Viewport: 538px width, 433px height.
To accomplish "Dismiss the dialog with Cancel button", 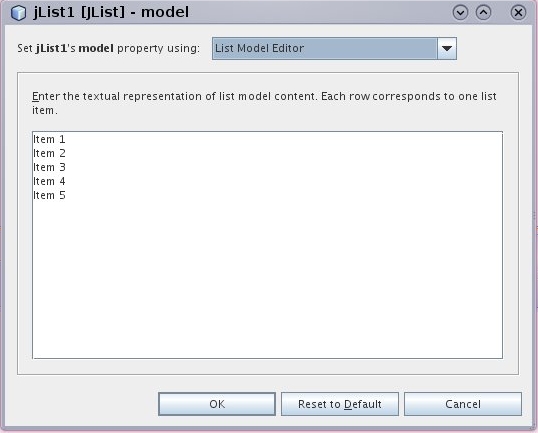I will pos(463,404).
